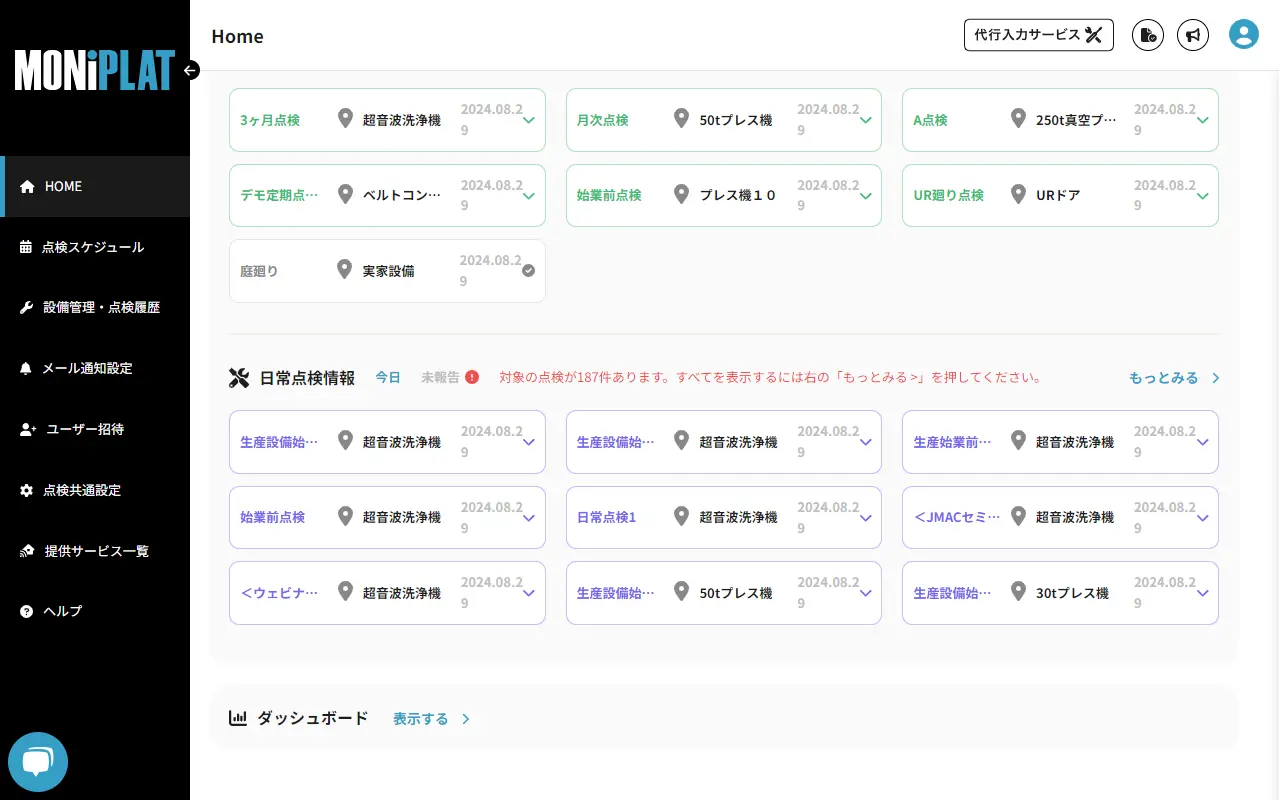Click the ダッシュボード chart icon

[238, 717]
